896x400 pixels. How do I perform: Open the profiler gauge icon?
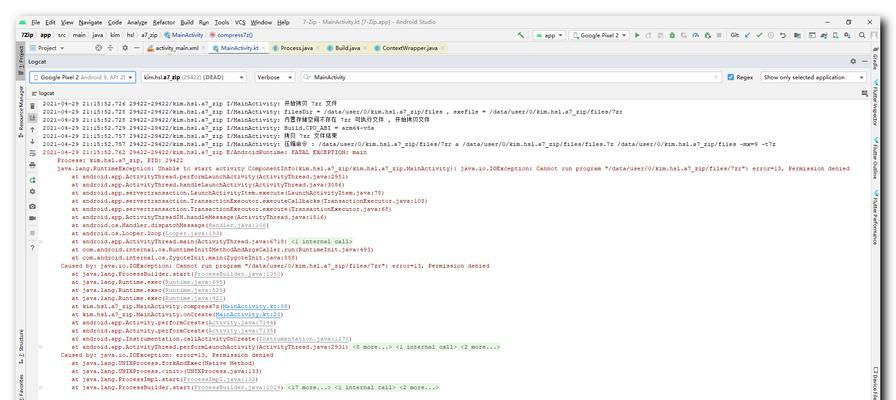[x=695, y=35]
